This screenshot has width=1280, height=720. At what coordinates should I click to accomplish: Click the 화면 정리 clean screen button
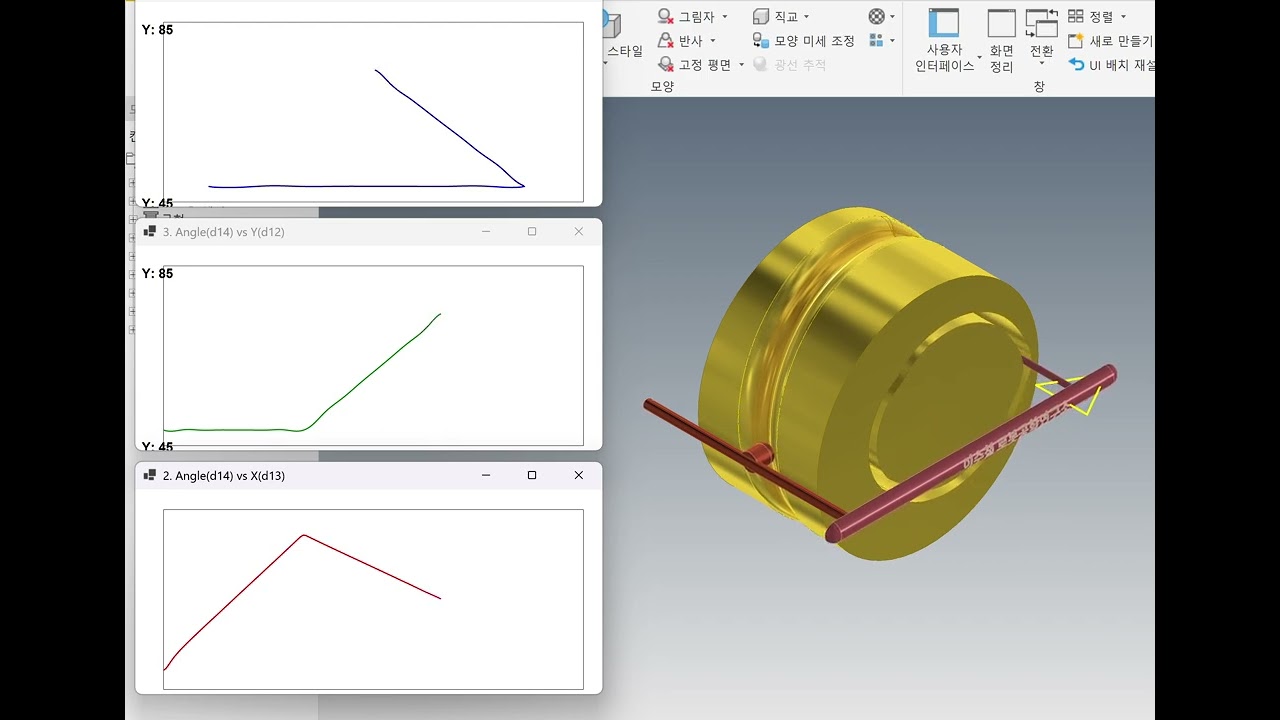(1002, 40)
